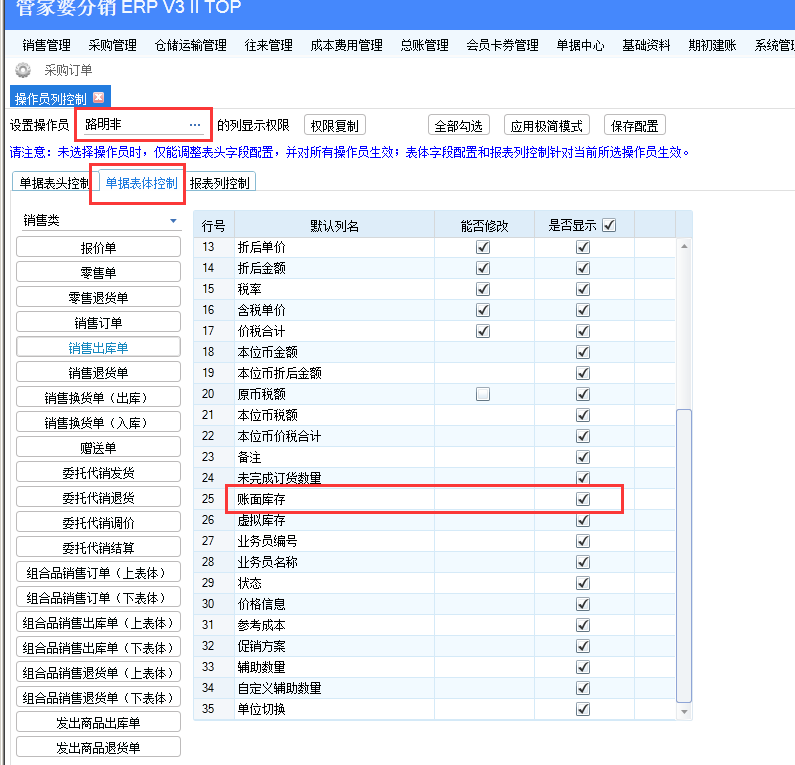Open operator picker via the ellipsis icon
Image resolution: width=795 pixels, height=765 pixels.
tap(195, 125)
